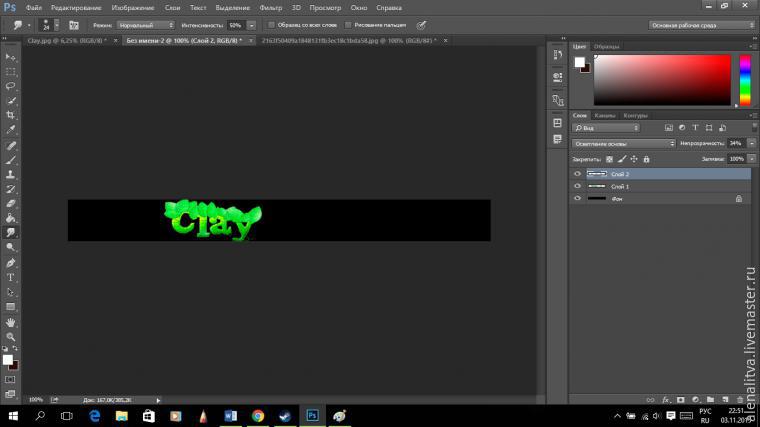Viewport: 760px width, 427px height.
Task: Select the Lasso tool
Action: (x=12, y=86)
